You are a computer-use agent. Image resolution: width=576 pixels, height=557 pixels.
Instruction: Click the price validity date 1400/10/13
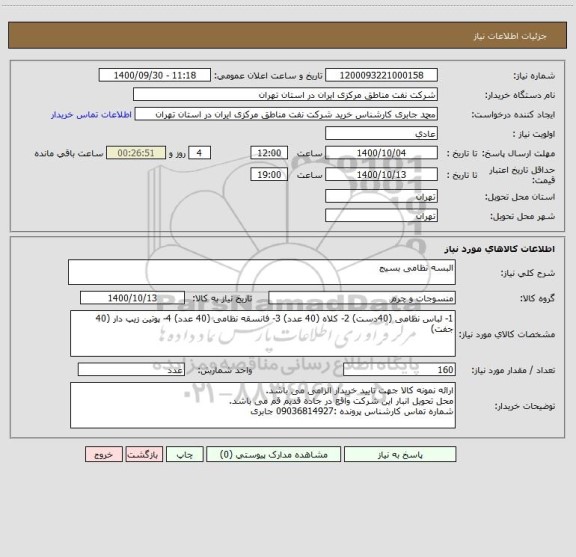tap(381, 175)
